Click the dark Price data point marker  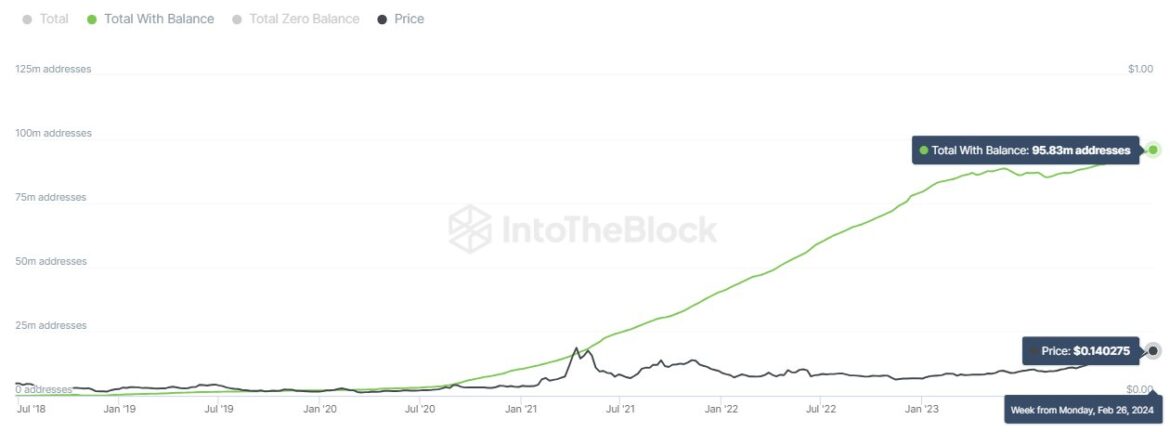(1153, 351)
